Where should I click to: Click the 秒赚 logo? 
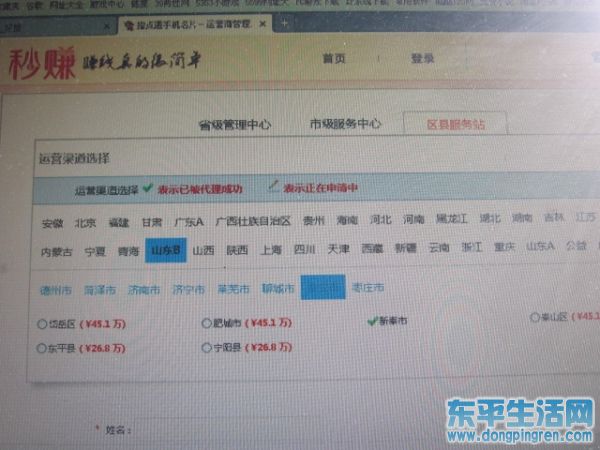pyautogui.click(x=36, y=63)
